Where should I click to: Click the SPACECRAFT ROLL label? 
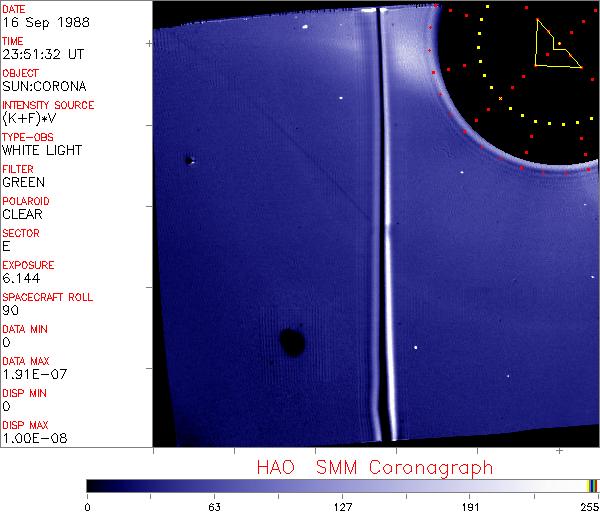47,297
